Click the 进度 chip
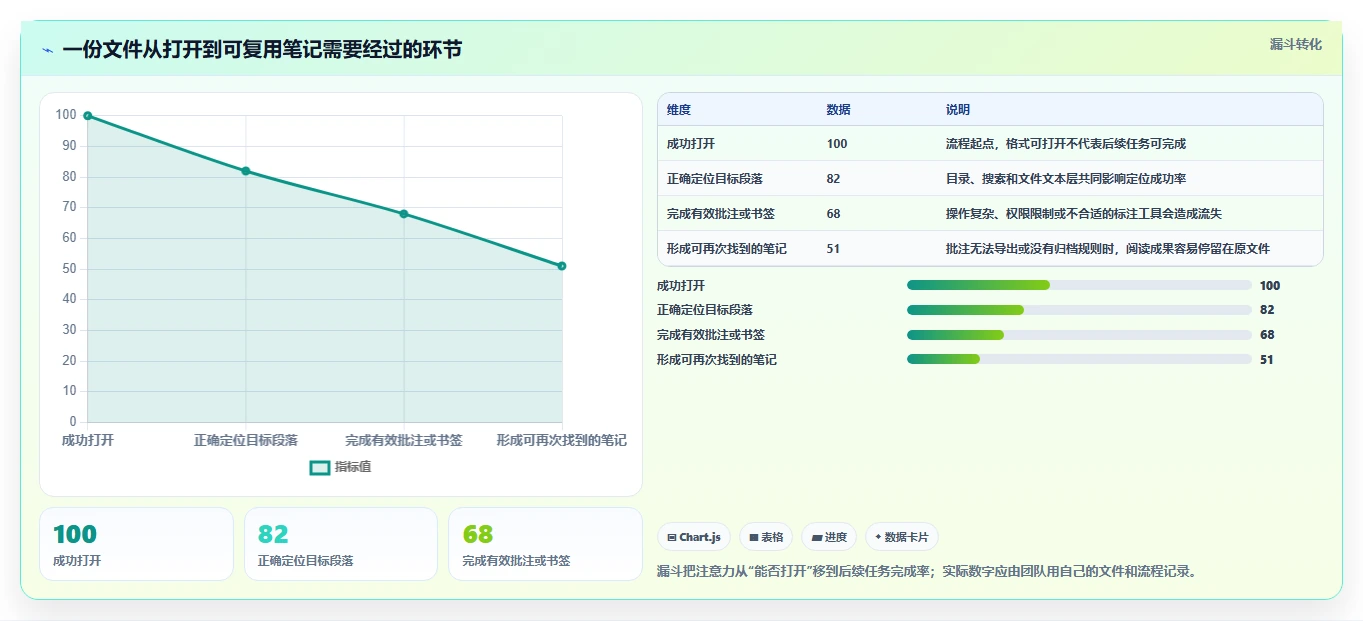The width and height of the screenshot is (1363, 621). coord(829,537)
